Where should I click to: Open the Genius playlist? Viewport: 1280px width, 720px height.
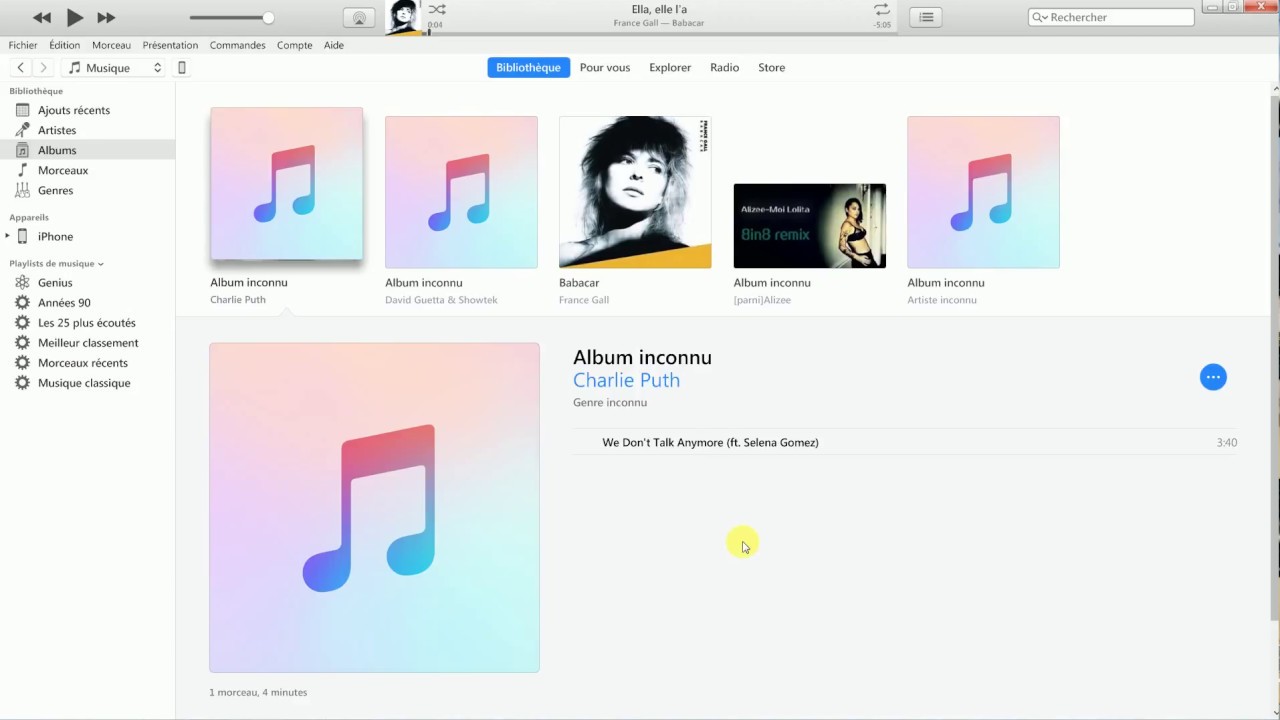(x=87, y=282)
